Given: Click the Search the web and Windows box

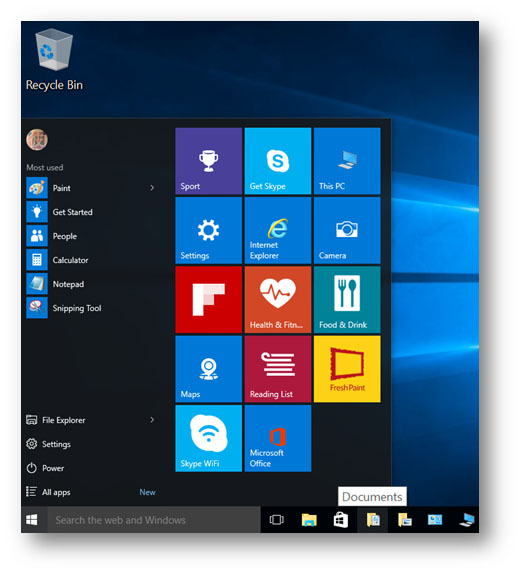Looking at the screenshot, I should 154,520.
